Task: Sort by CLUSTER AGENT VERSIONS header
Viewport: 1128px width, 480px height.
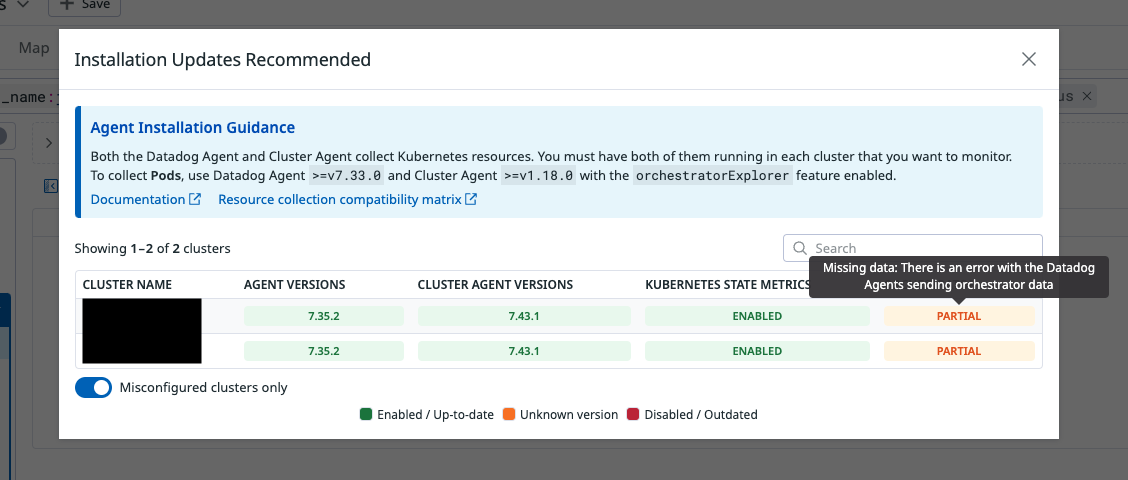Action: pos(495,284)
